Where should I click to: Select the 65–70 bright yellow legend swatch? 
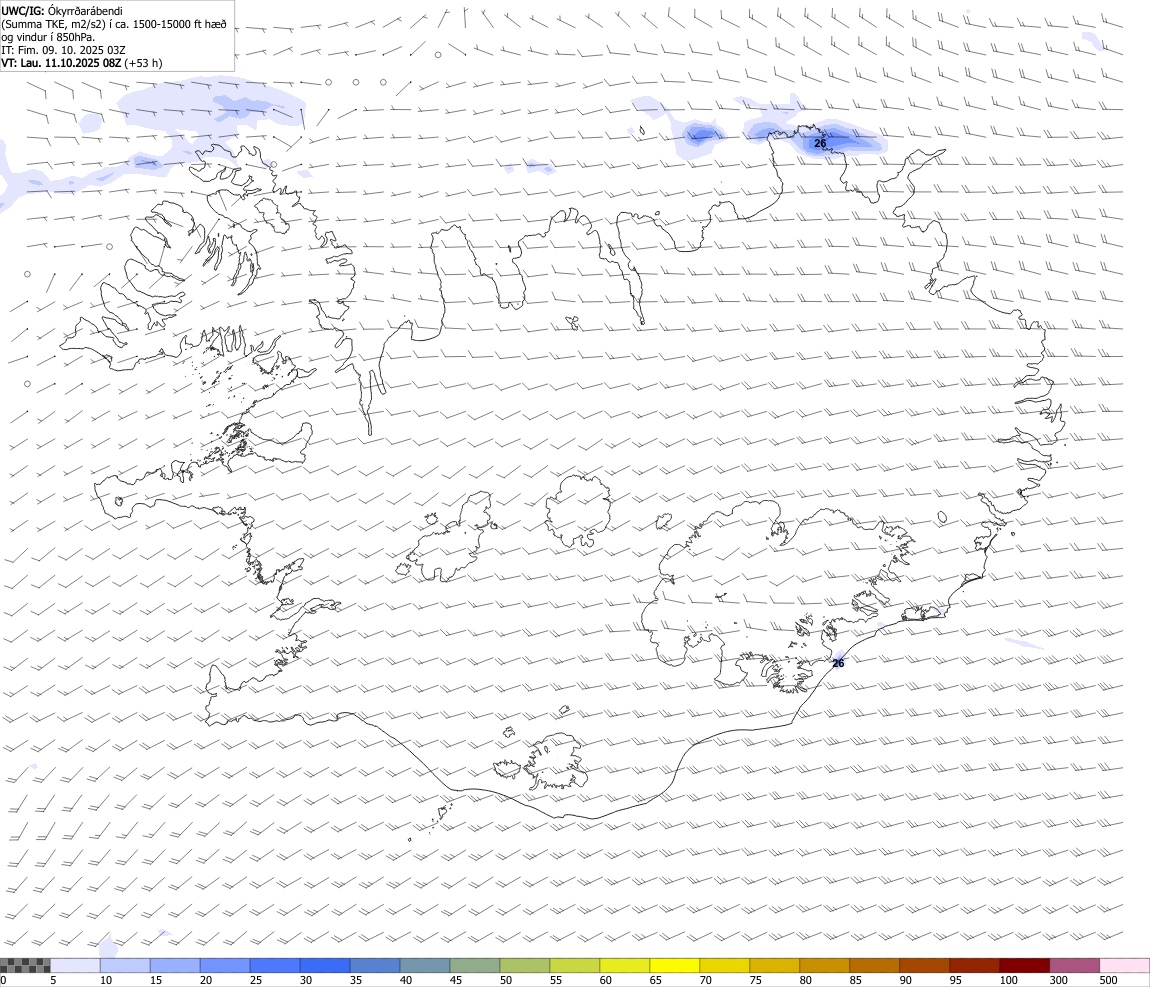675,965
